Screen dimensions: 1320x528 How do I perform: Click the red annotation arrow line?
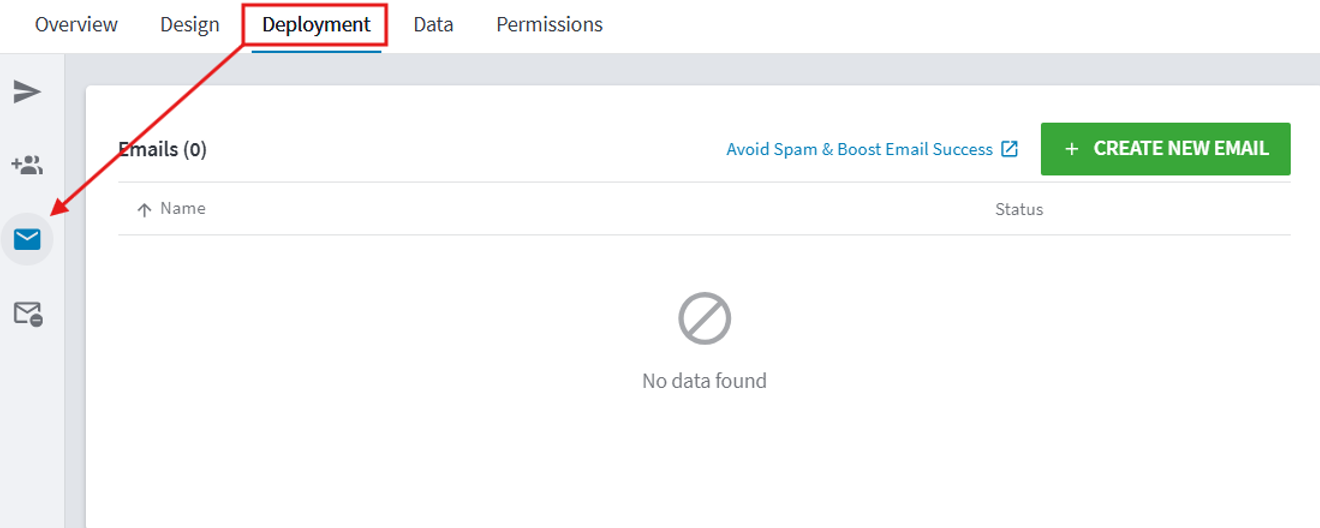tap(150, 128)
